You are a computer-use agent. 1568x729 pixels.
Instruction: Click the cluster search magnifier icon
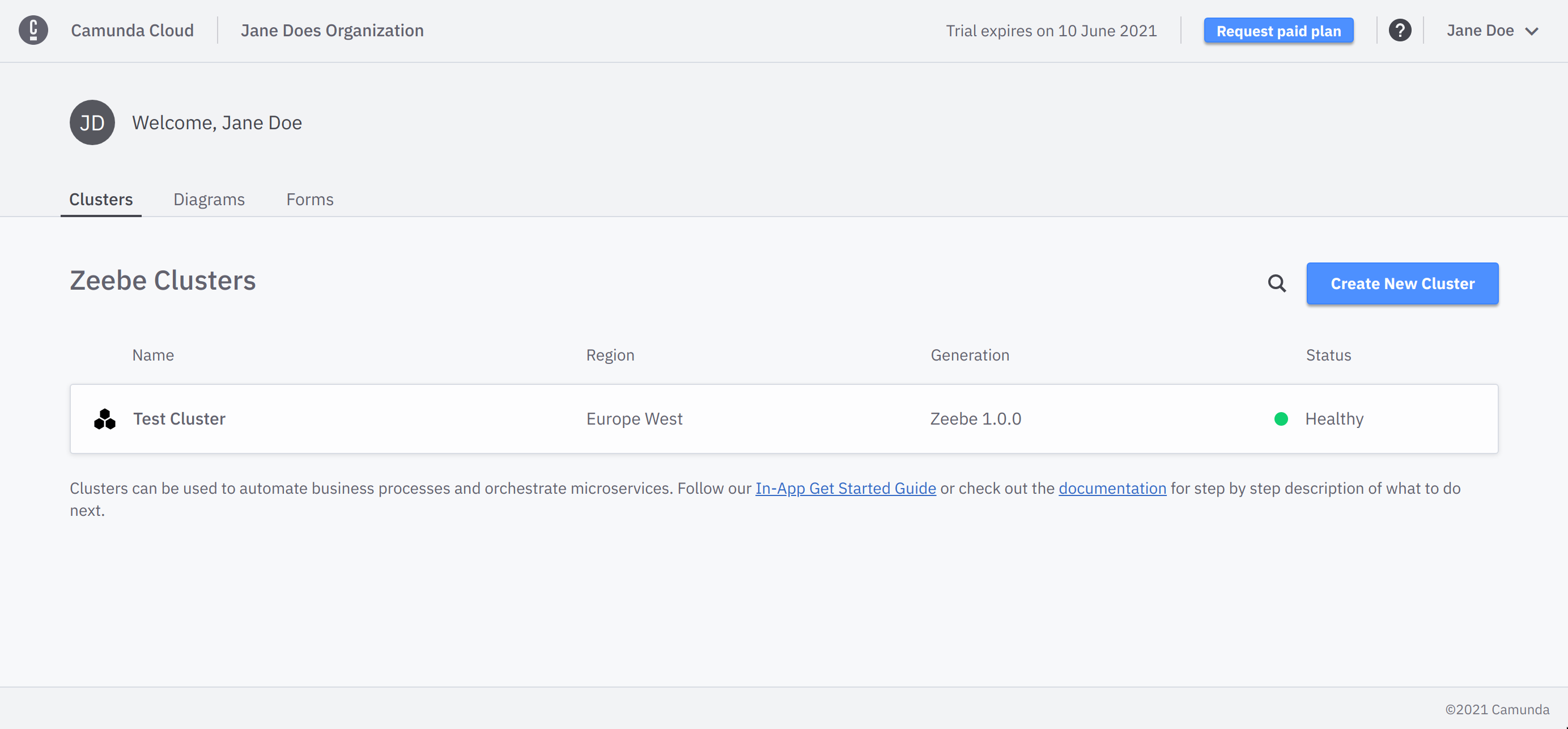[1276, 283]
